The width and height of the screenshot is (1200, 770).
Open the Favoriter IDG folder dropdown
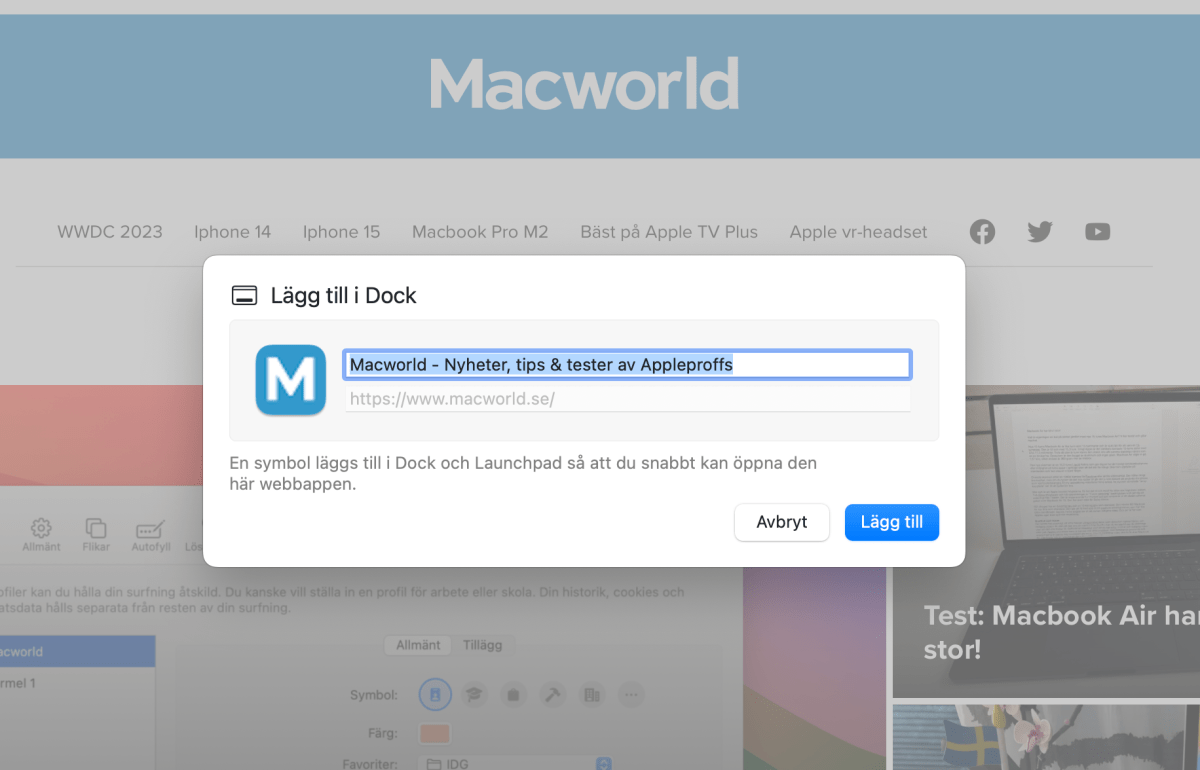click(x=517, y=764)
